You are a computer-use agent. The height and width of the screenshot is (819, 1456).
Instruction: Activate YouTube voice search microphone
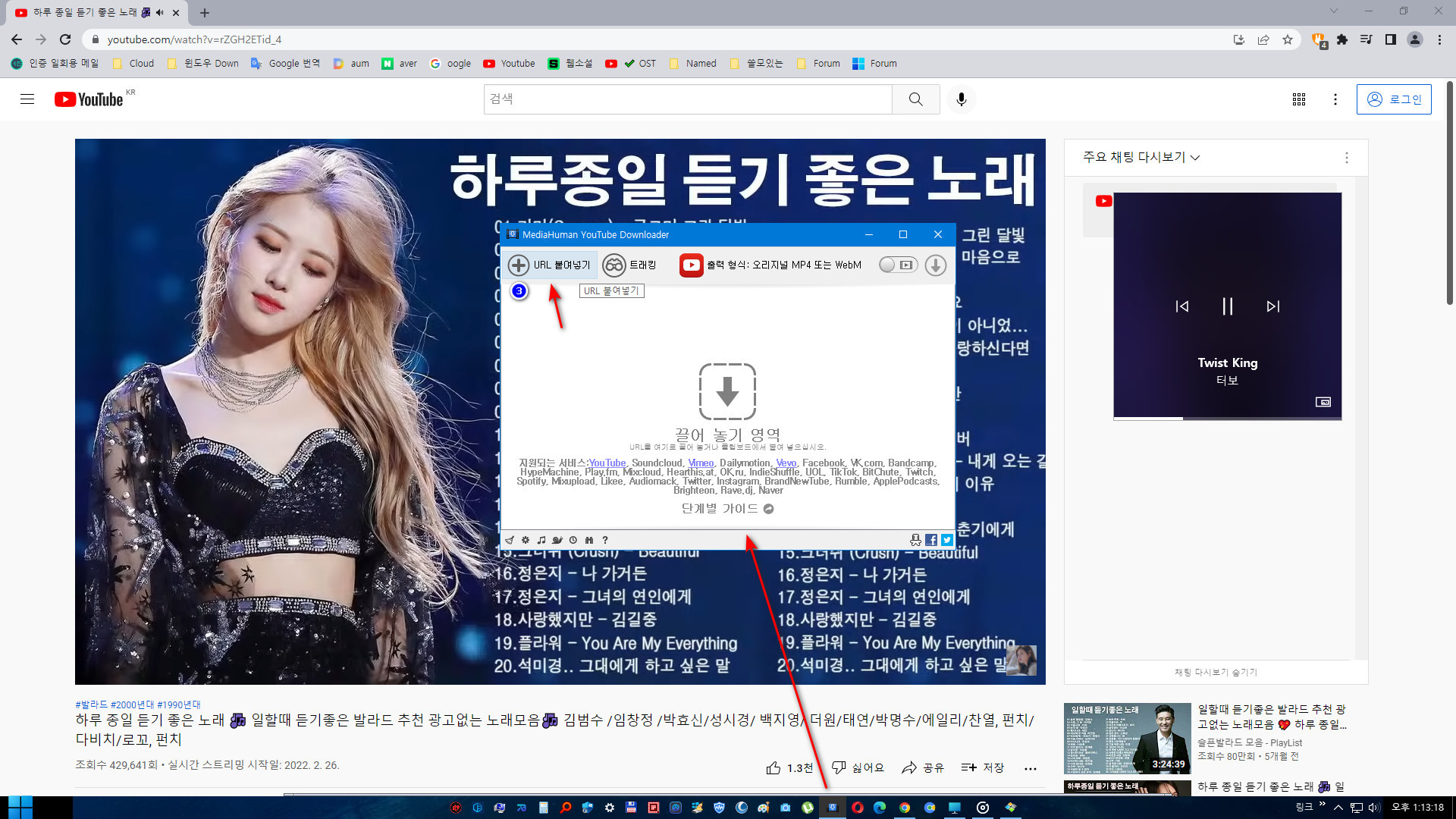click(x=962, y=99)
